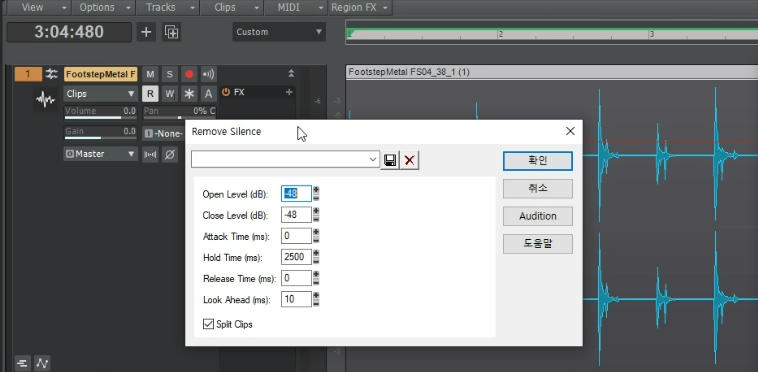The image size is (758, 372).
Task: Click the interleave mono/stereo icon
Action: pos(150,154)
